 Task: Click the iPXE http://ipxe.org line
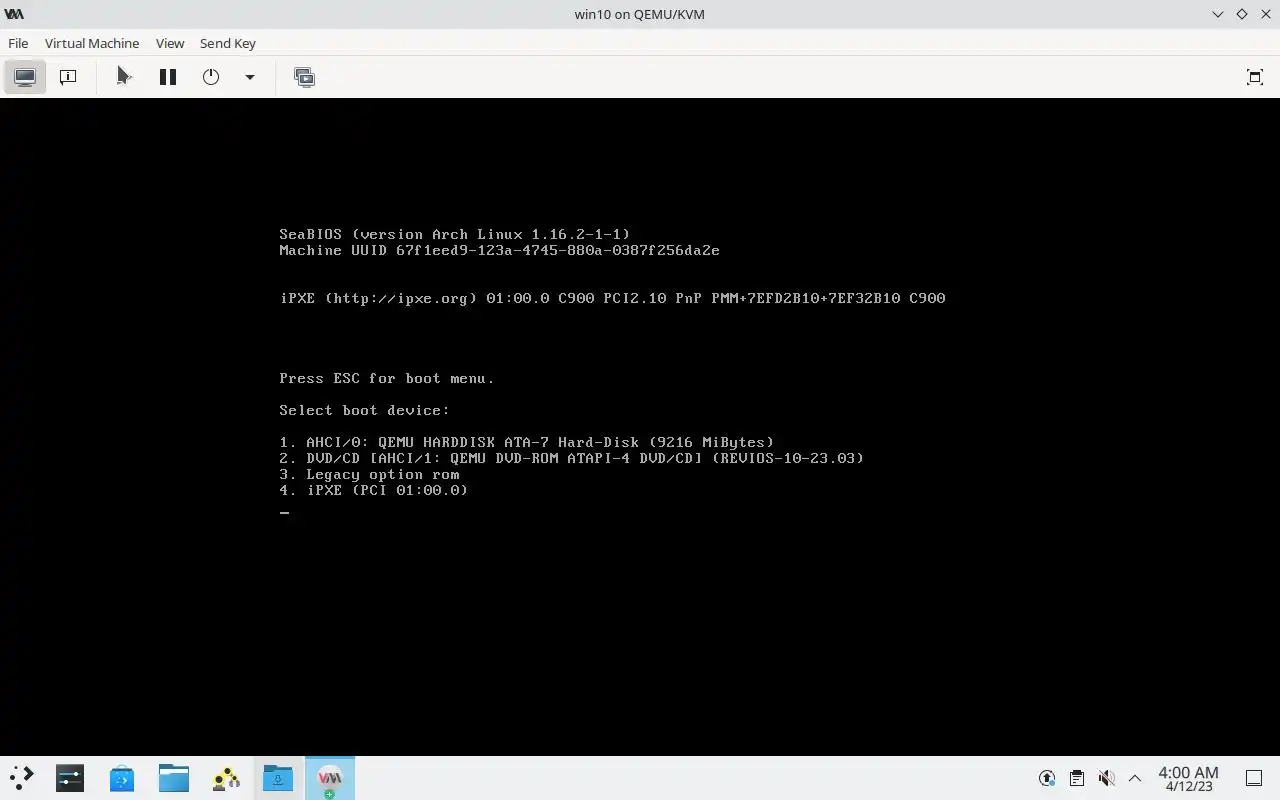coord(613,298)
